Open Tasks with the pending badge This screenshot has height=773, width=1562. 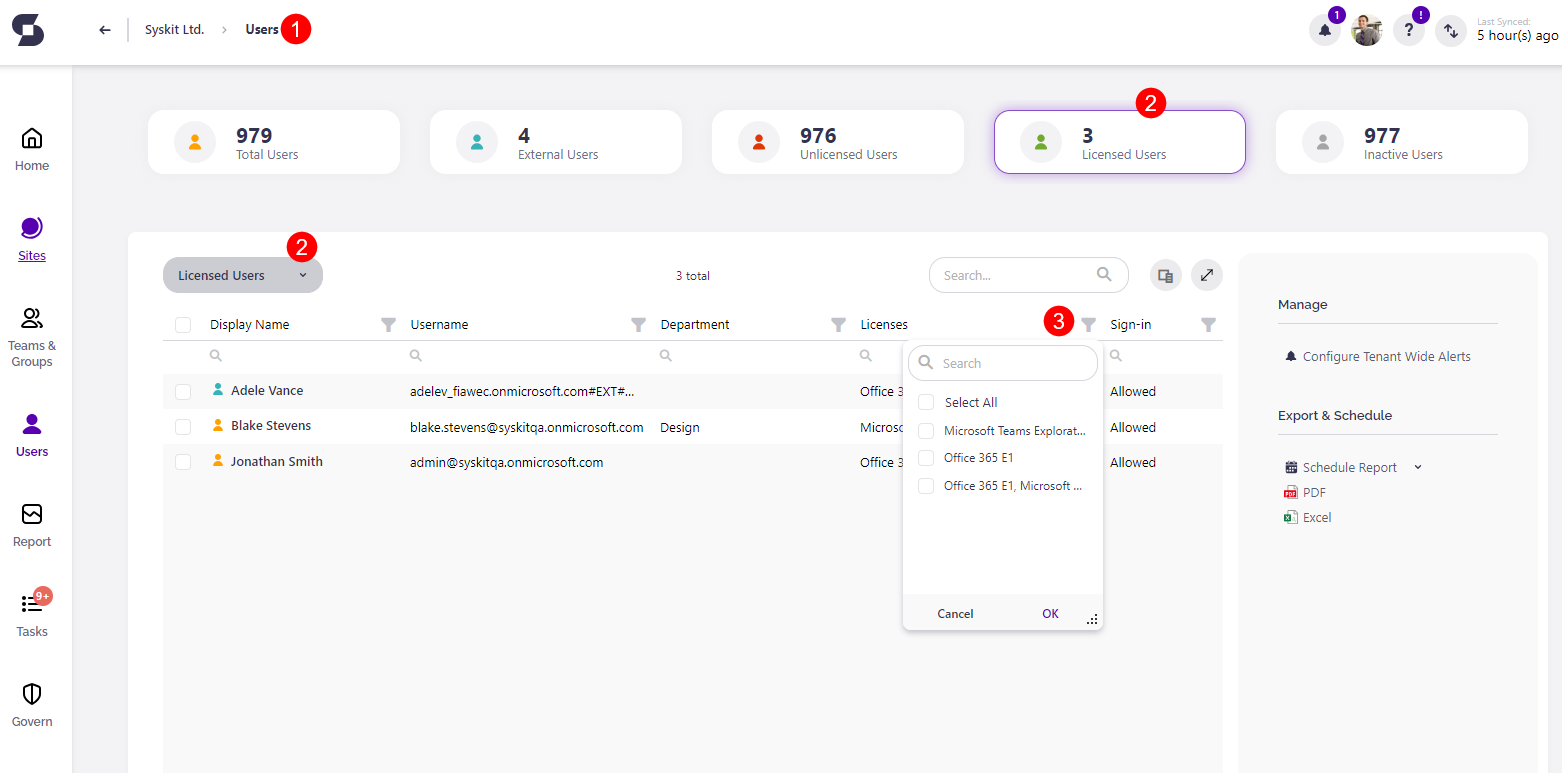pos(31,614)
